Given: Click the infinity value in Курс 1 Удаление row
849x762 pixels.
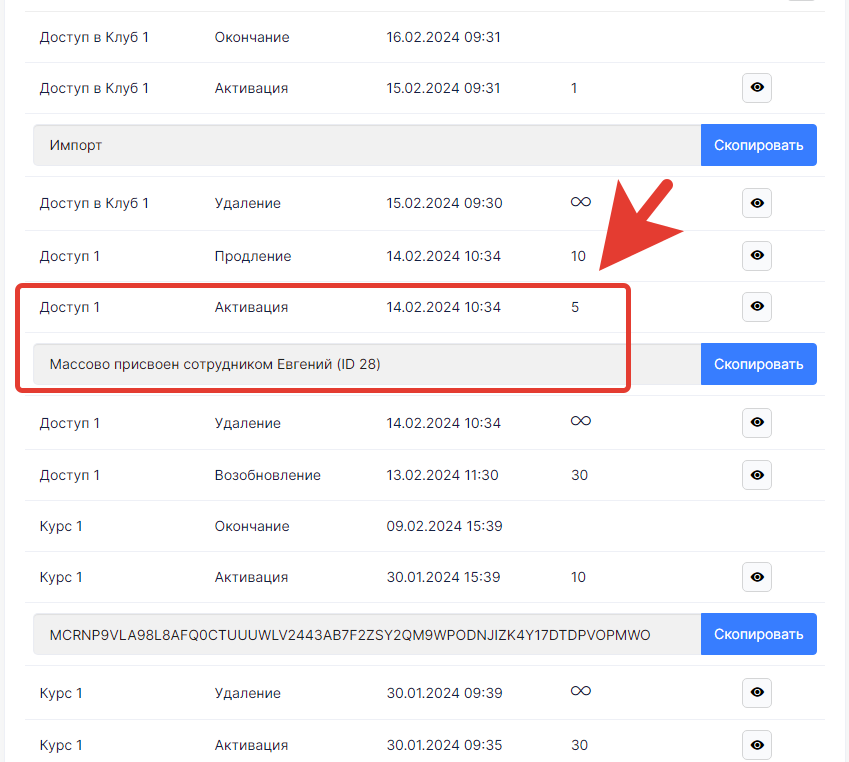Looking at the screenshot, I should tap(580, 692).
